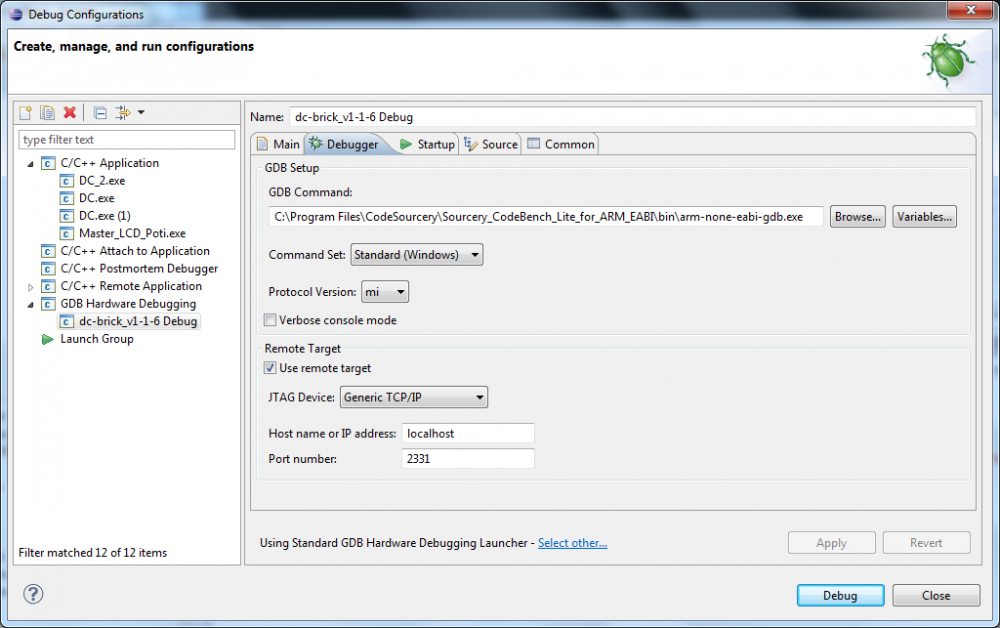Open the JTAG Device dropdown

point(414,398)
